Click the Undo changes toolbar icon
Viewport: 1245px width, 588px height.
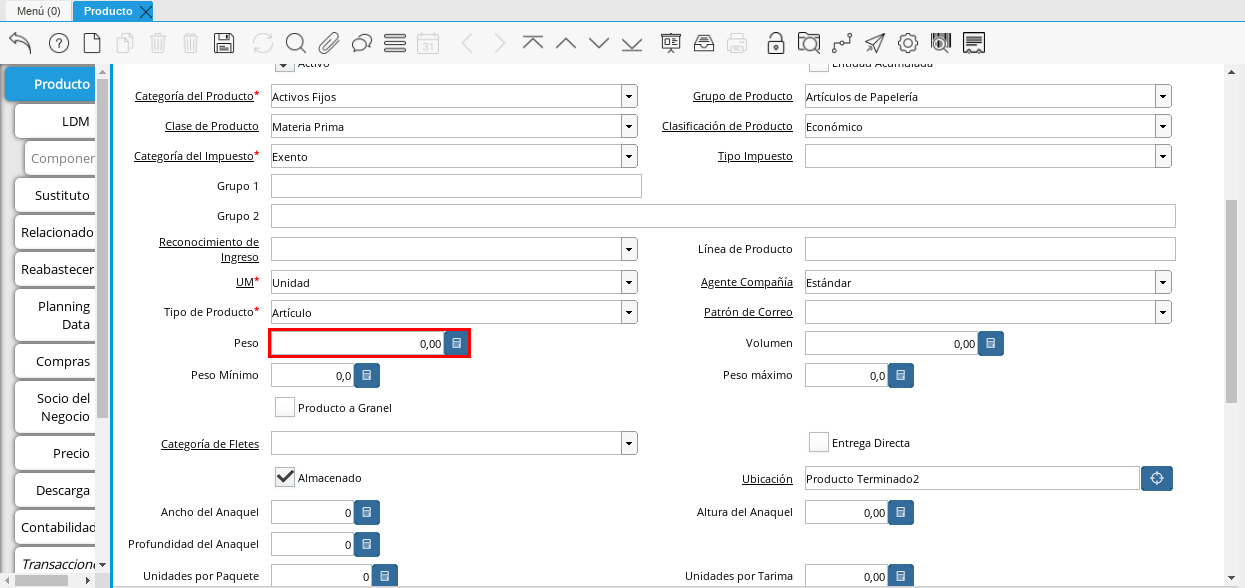click(x=20, y=43)
